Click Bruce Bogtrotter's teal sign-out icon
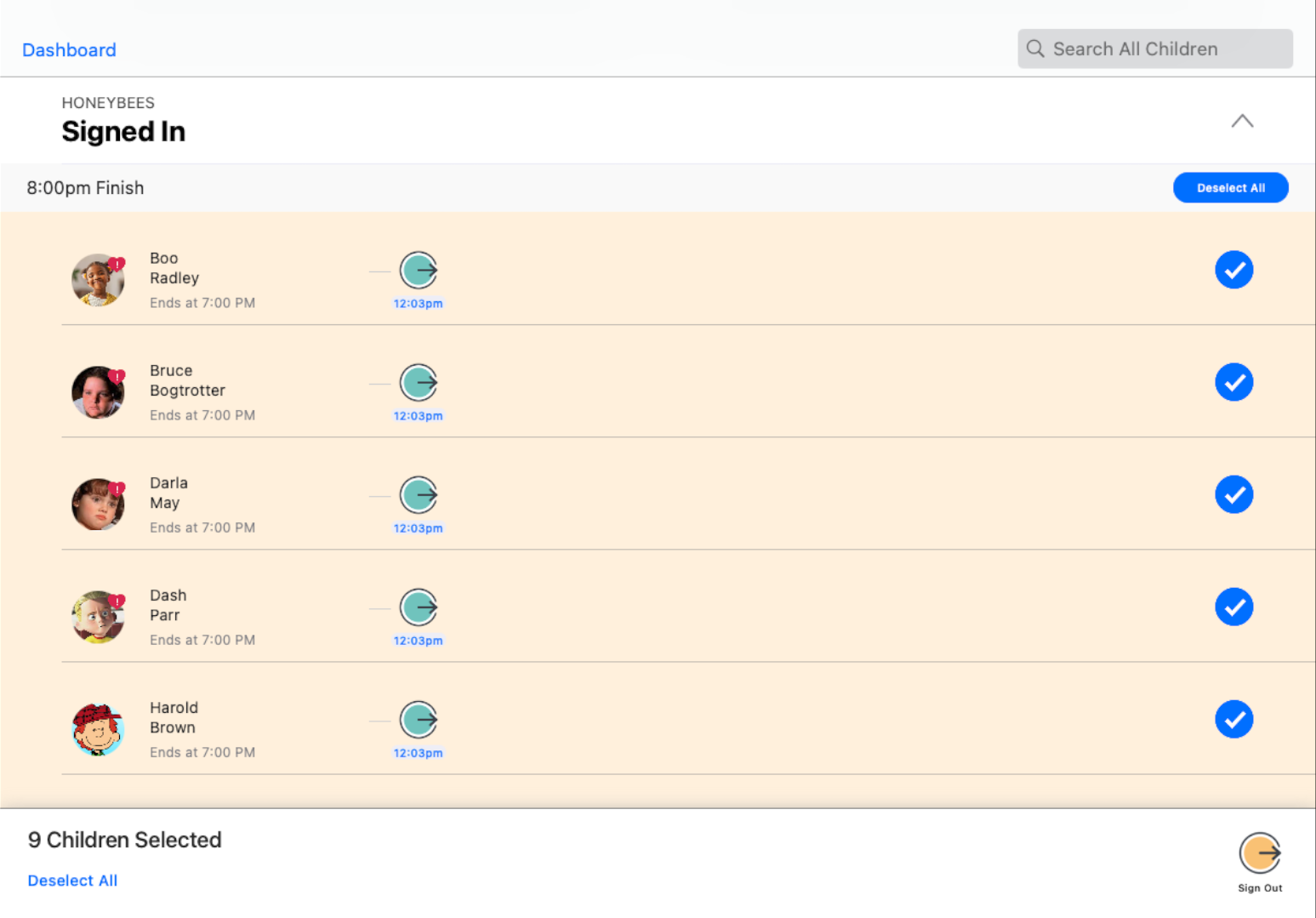Screen dimensions: 1316x918 pos(419,383)
